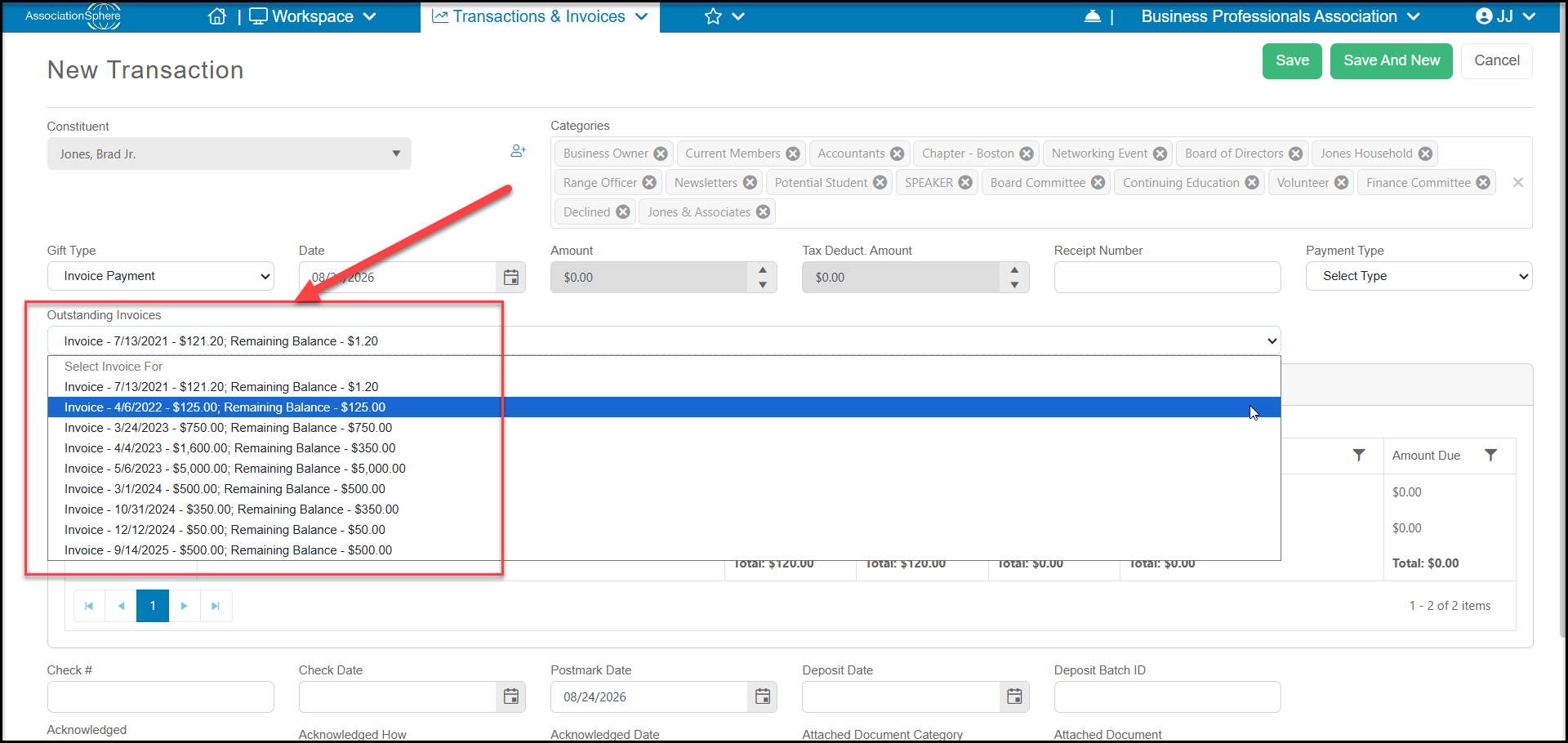The image size is (1568, 743).
Task: Remove the Volunteer category
Action: pyautogui.click(x=1342, y=183)
